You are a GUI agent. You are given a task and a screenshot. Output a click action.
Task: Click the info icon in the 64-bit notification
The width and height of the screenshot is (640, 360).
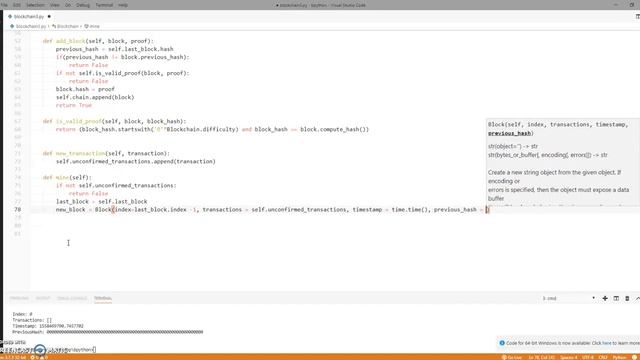(502, 343)
